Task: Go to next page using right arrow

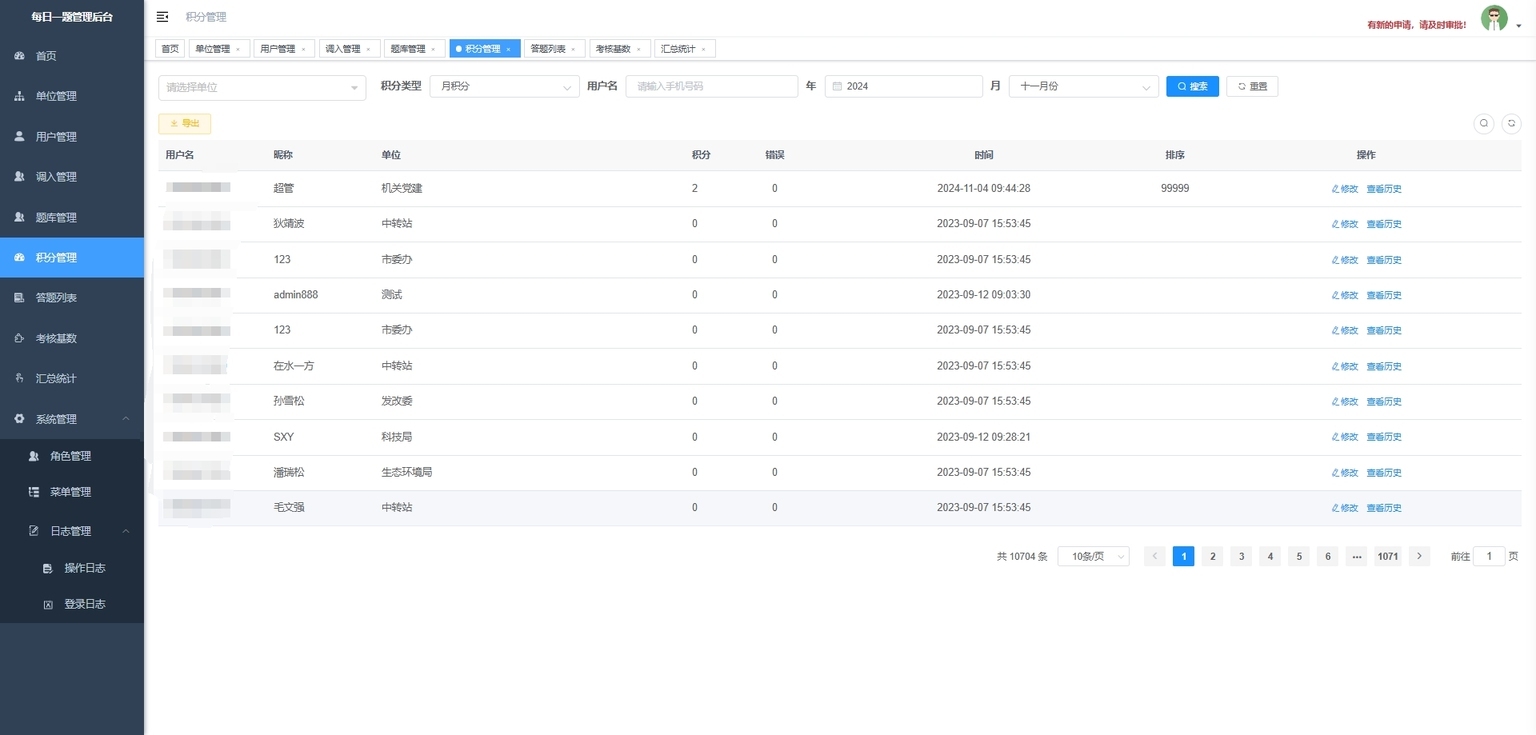Action: coord(1419,556)
